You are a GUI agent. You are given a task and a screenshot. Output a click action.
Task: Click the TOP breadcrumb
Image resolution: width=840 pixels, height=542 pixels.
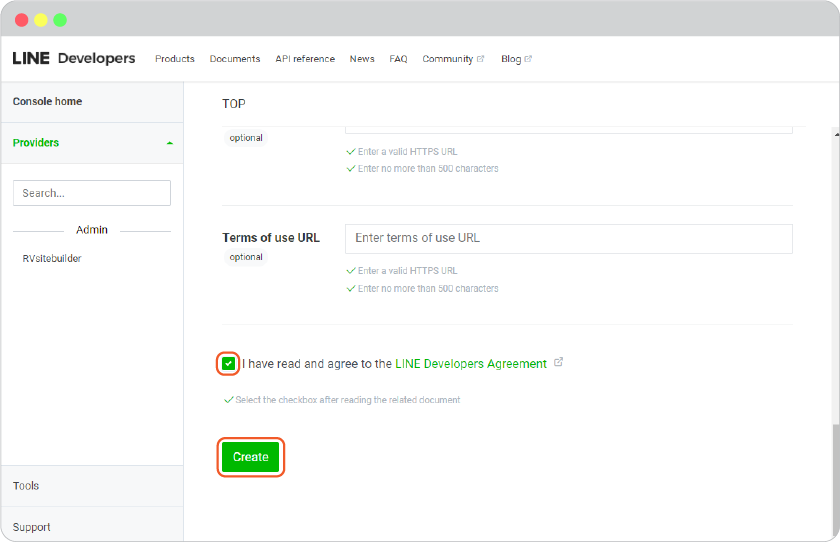tap(234, 104)
